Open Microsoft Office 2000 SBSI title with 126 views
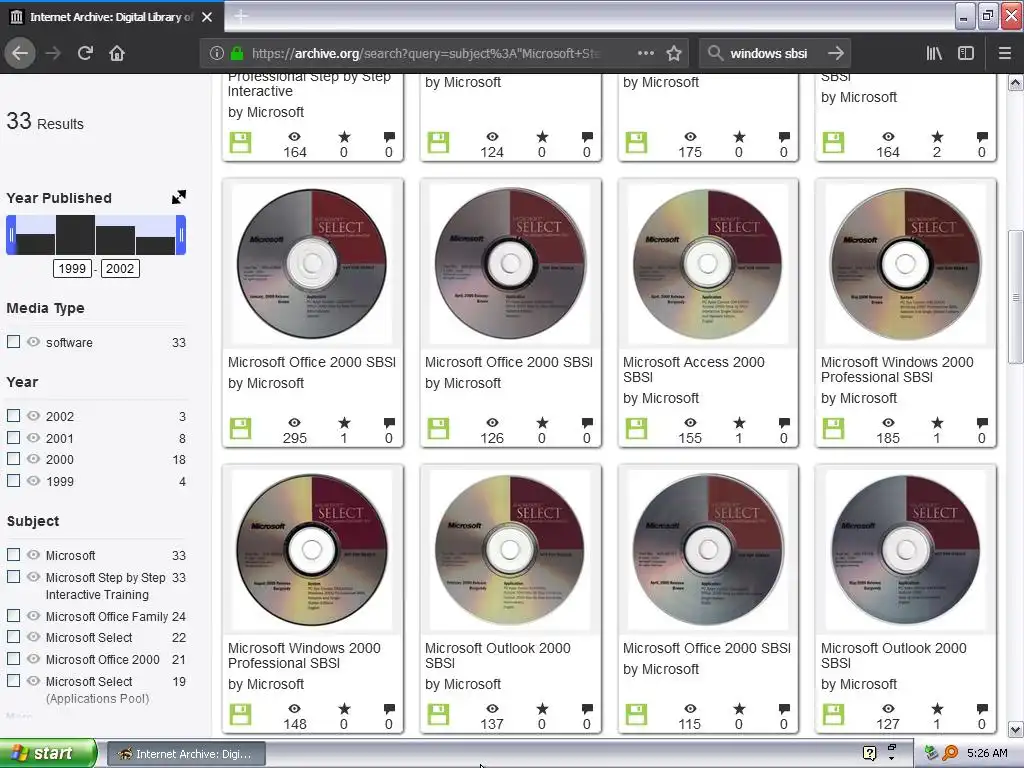The image size is (1024, 768). pyautogui.click(x=509, y=362)
